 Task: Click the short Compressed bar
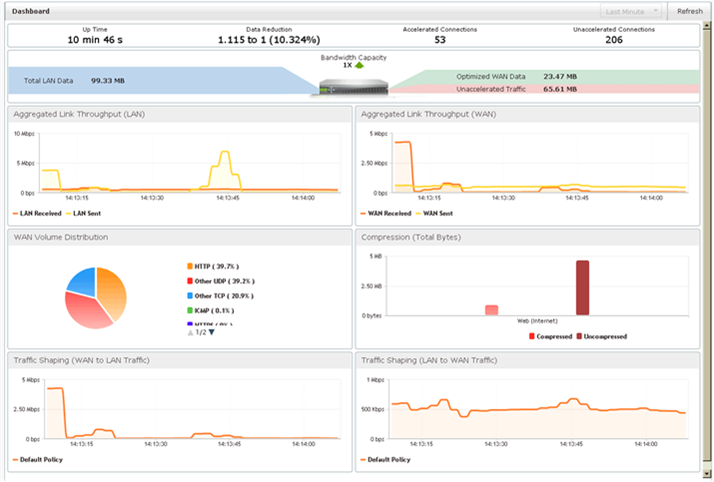click(491, 310)
